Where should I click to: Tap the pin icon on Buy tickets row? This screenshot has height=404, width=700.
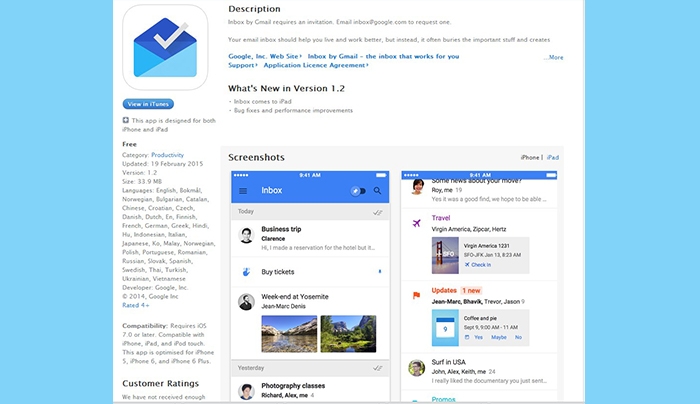(x=380, y=271)
